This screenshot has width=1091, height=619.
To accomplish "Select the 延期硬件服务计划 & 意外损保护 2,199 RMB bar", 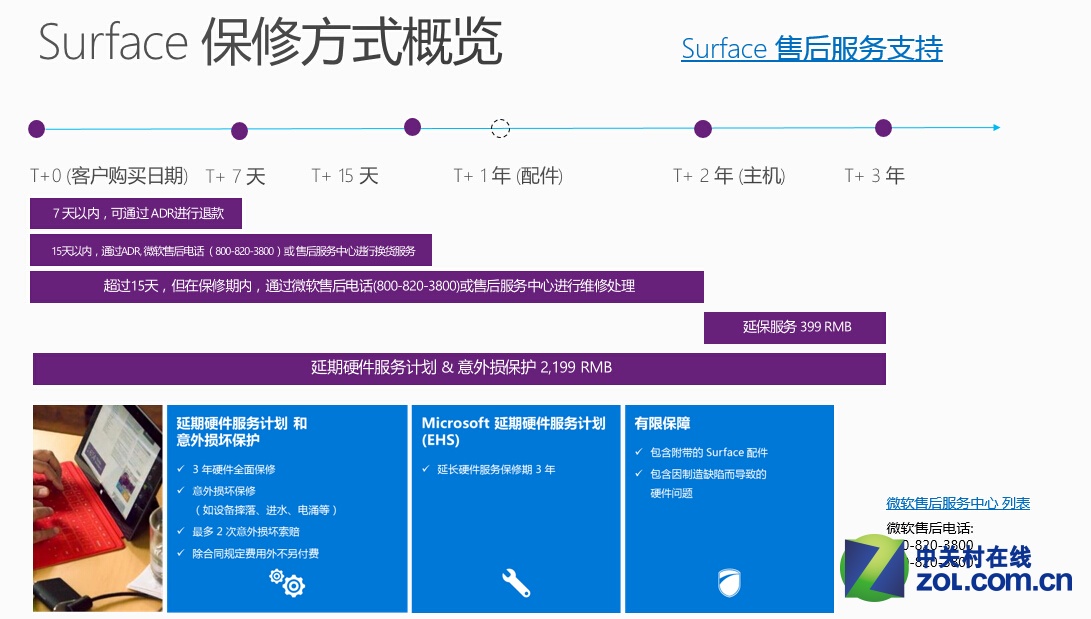I will point(459,369).
